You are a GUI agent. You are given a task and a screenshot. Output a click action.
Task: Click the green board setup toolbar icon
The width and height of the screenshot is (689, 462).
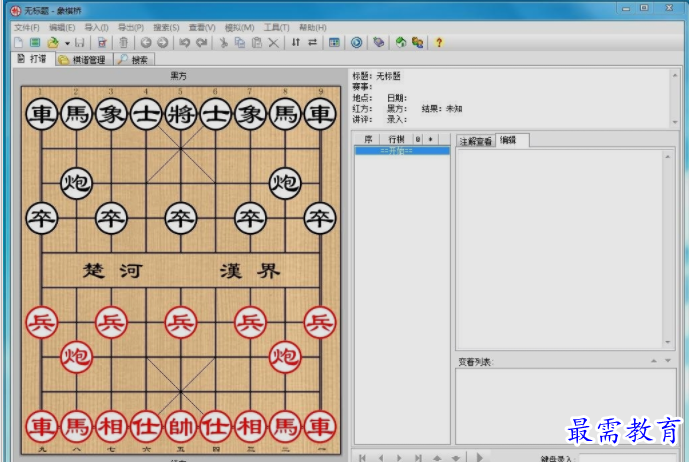pyautogui.click(x=35, y=43)
